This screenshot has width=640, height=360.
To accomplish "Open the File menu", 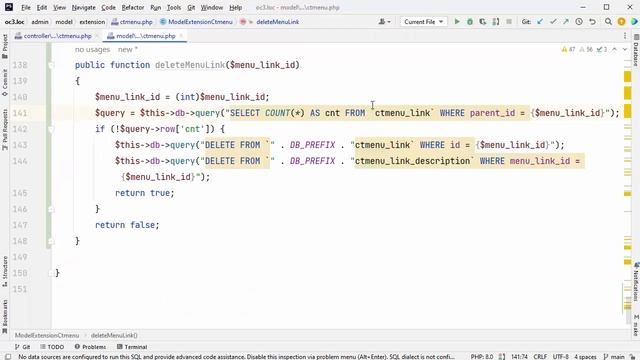I will (x=26, y=7).
